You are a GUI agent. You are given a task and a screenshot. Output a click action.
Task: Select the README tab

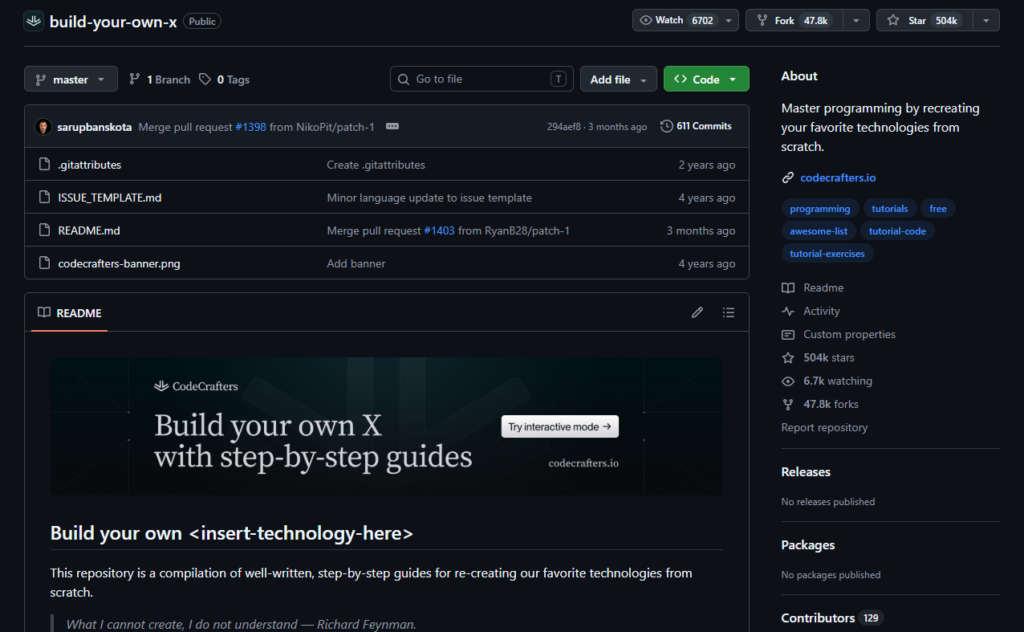coord(69,313)
